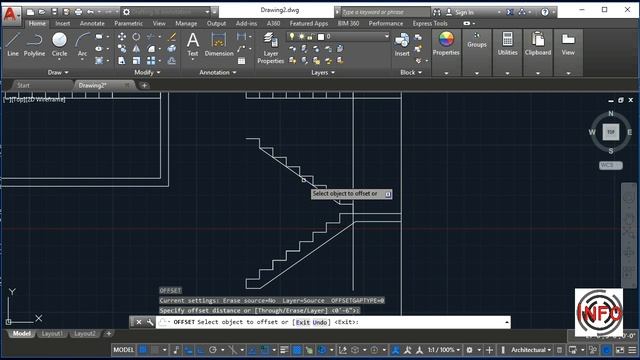Image resolution: width=640 pixels, height=360 pixels.
Task: Expand the Draw panel
Action: tap(58, 72)
